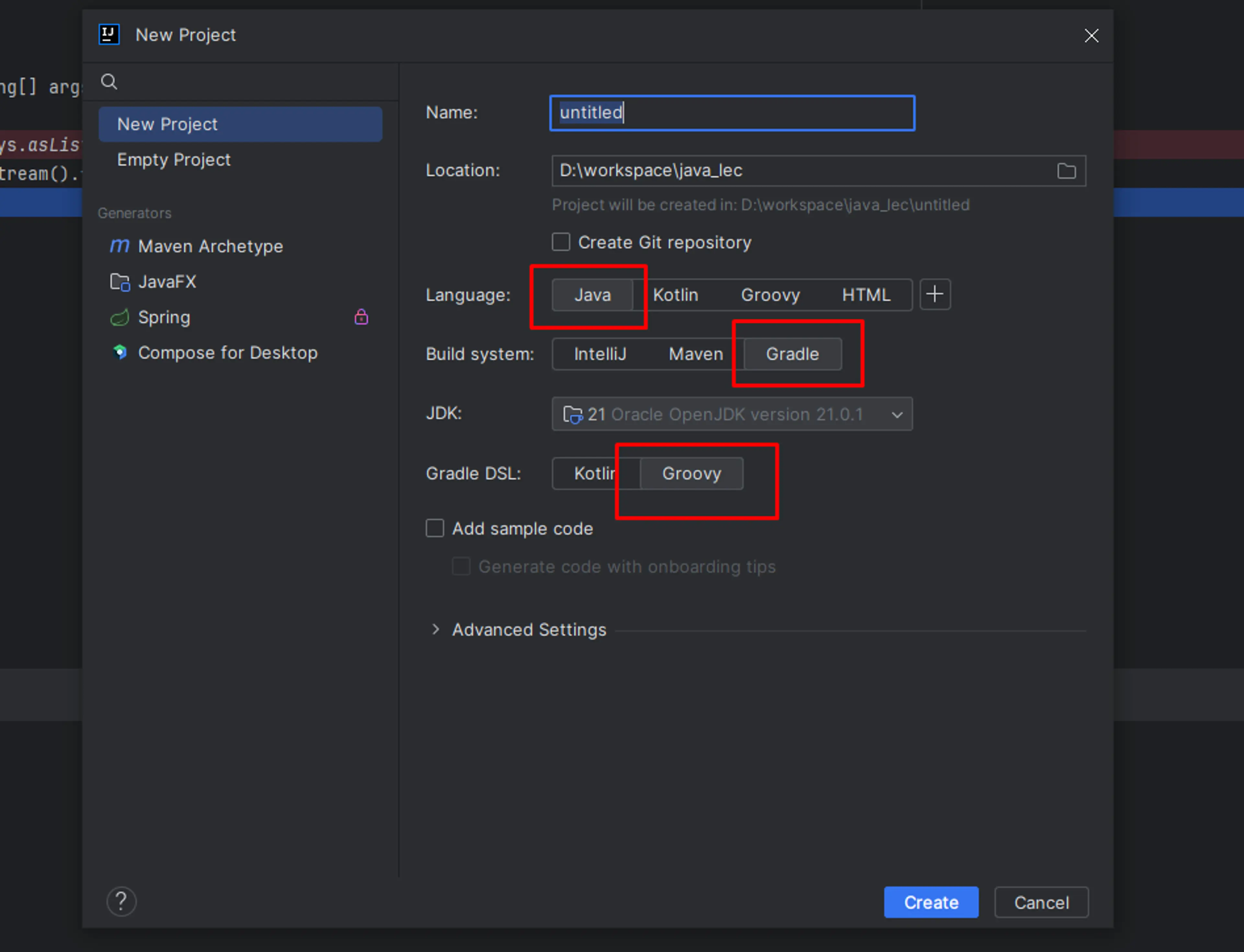
Task: Choose HTML as the language
Action: (866, 295)
